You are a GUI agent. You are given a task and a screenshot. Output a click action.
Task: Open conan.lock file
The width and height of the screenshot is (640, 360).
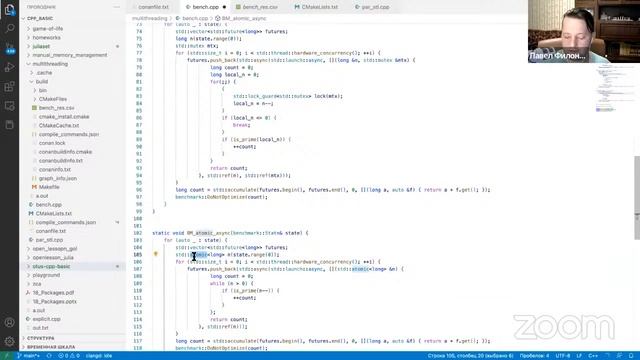point(52,143)
